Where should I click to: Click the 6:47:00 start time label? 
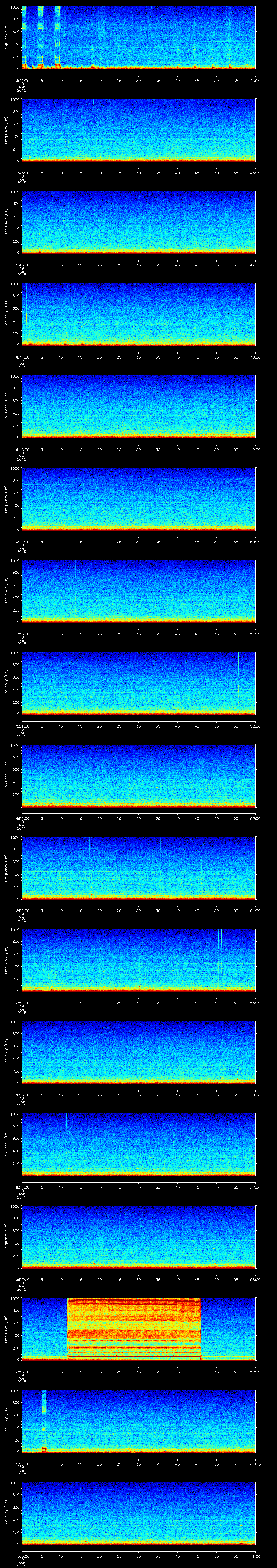[22, 357]
